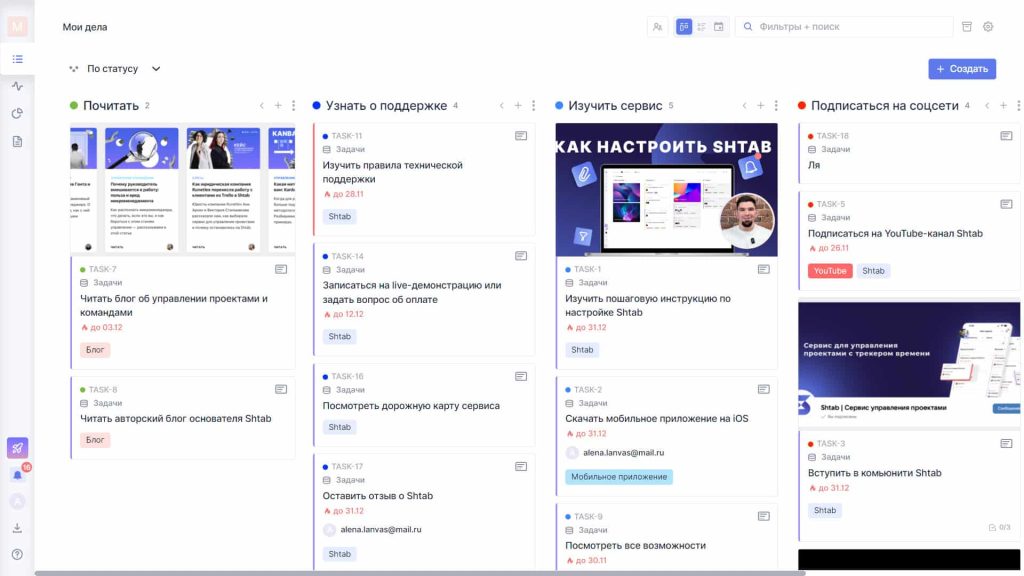Open the description icon on TASK-17 card

click(x=520, y=466)
